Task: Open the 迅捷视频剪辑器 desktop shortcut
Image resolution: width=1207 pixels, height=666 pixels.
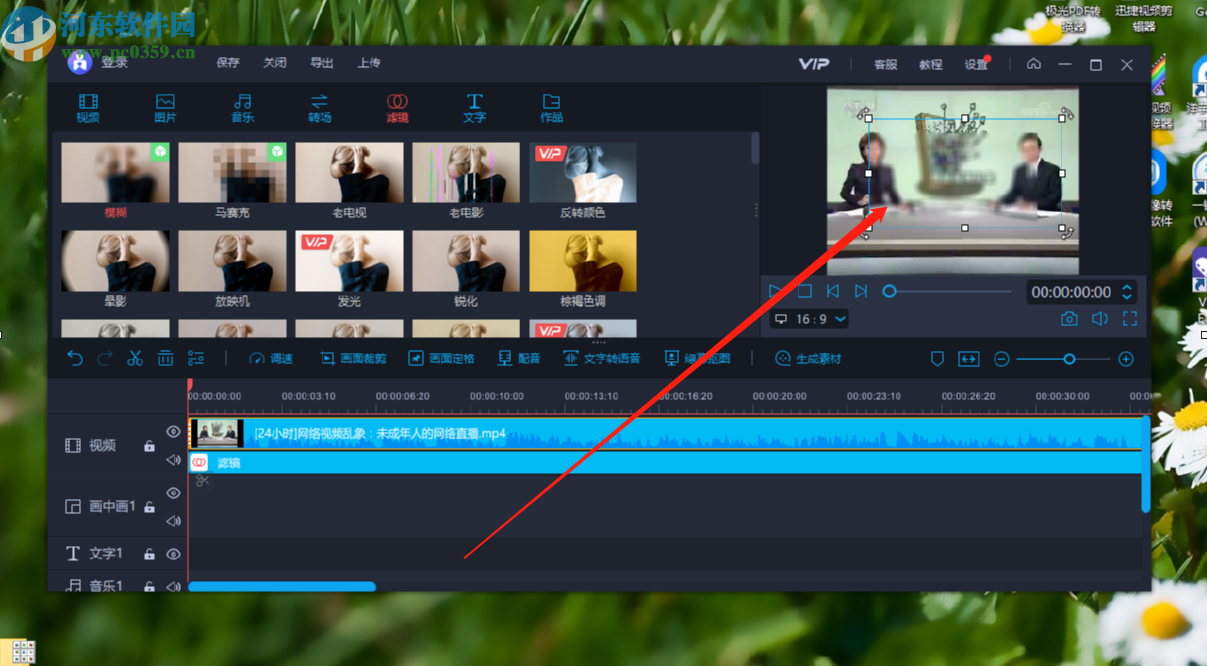Action: [x=1143, y=18]
